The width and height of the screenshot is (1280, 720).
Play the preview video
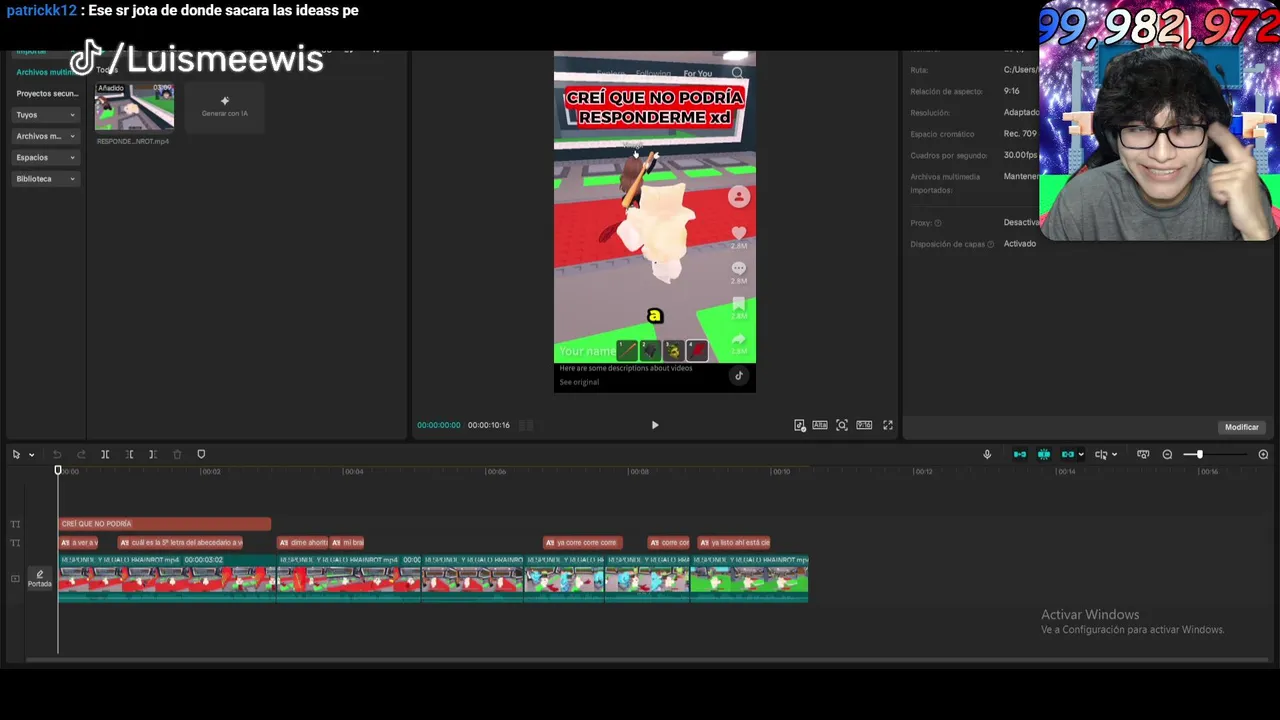coord(655,425)
